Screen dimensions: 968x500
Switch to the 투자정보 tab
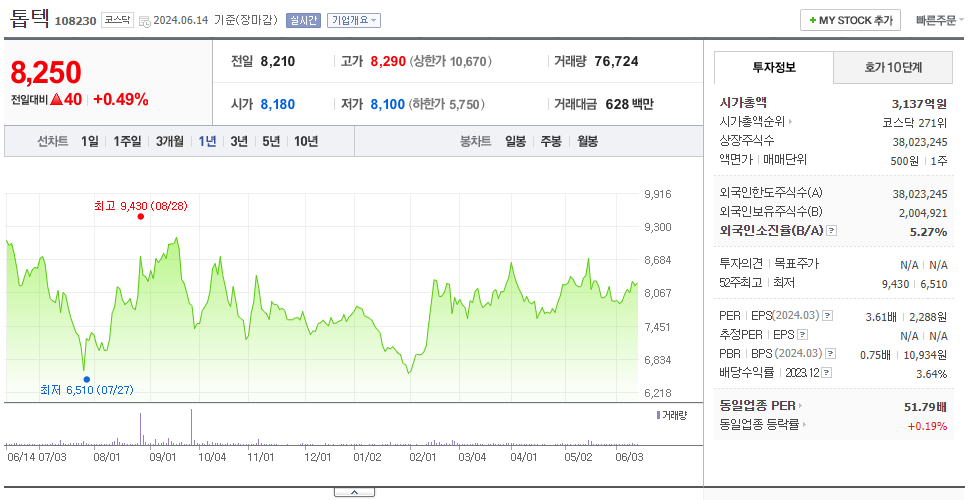tap(774, 67)
